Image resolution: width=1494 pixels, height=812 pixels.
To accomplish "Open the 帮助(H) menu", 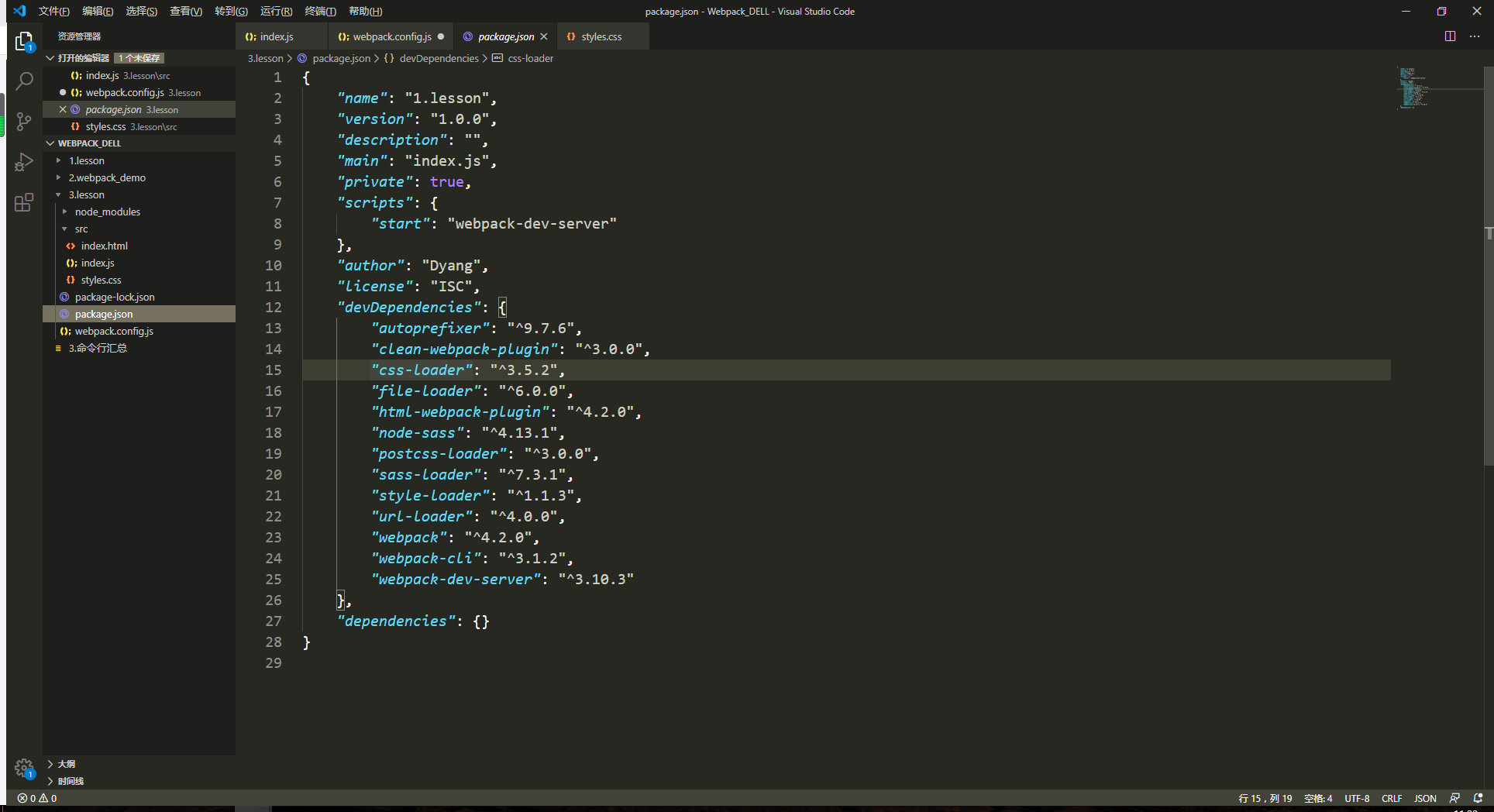I will [x=366, y=11].
